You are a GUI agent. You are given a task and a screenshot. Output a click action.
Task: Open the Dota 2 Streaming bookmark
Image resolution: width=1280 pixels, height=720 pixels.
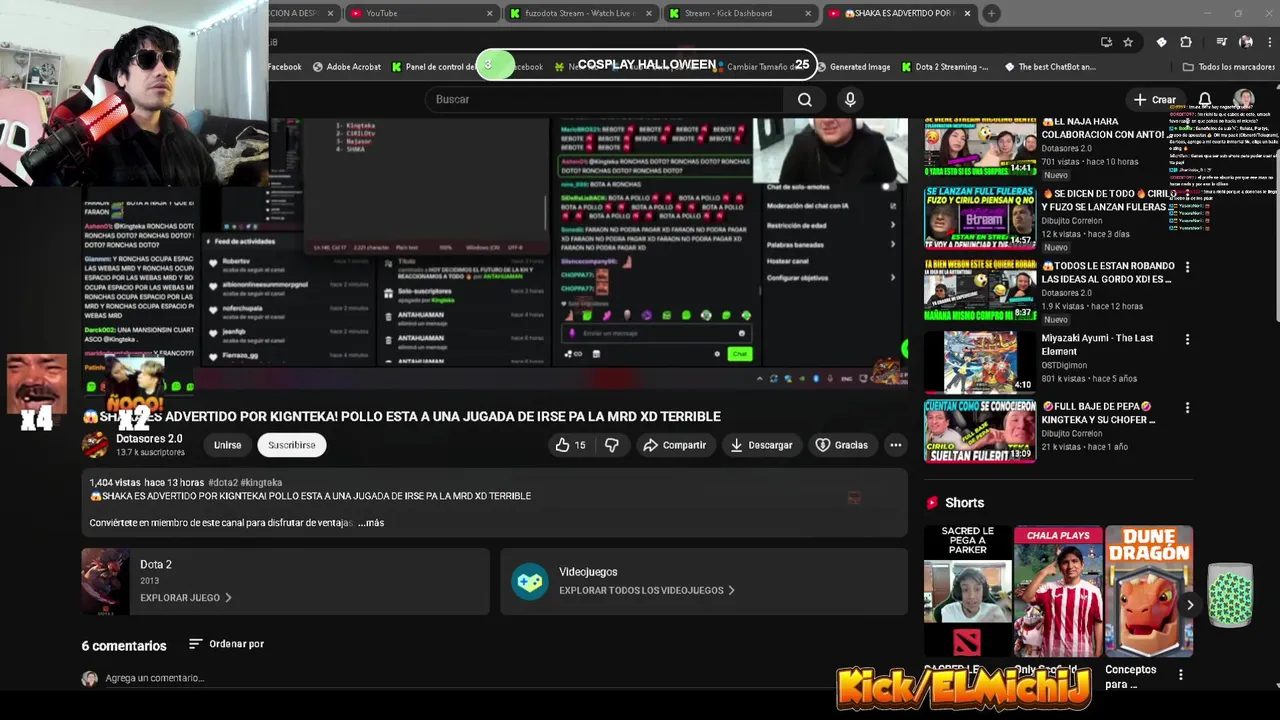click(944, 67)
